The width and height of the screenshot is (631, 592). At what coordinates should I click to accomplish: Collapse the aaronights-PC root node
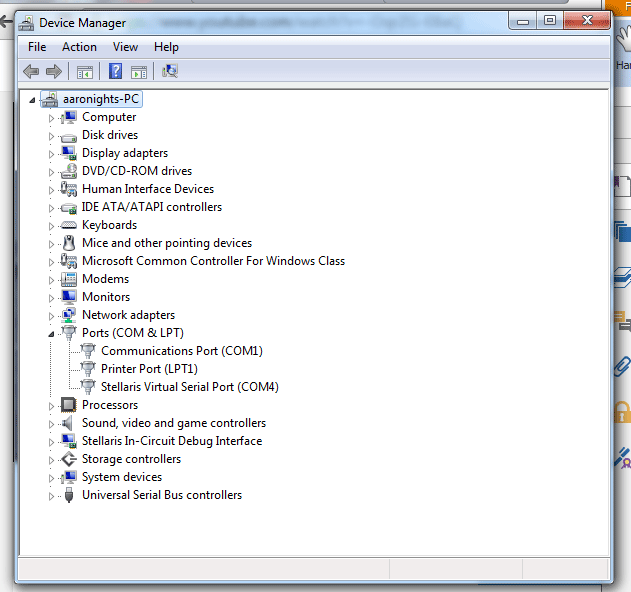tap(32, 100)
